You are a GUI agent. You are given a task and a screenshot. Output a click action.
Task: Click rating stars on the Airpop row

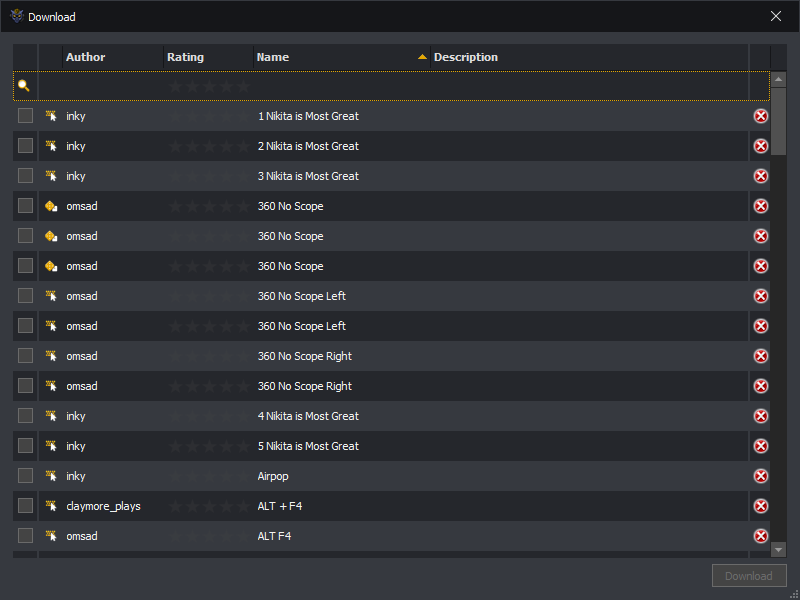pyautogui.click(x=209, y=476)
